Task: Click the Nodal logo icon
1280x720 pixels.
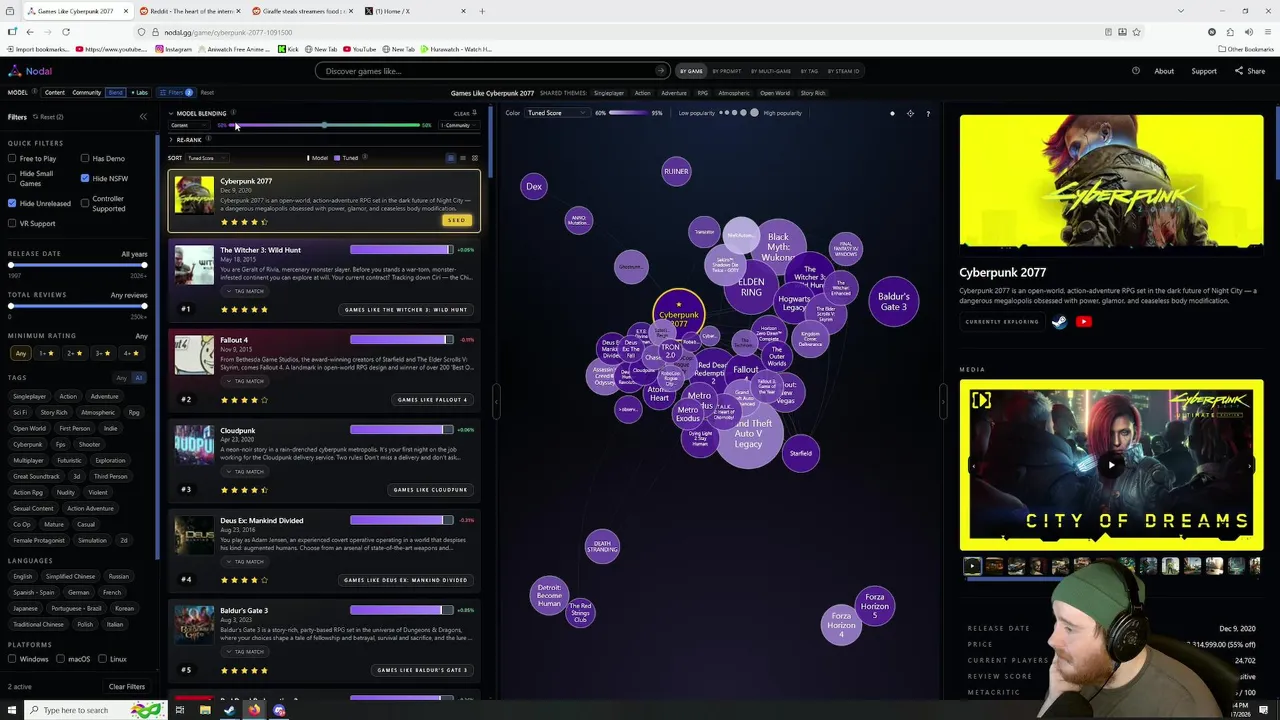Action: 15,71
